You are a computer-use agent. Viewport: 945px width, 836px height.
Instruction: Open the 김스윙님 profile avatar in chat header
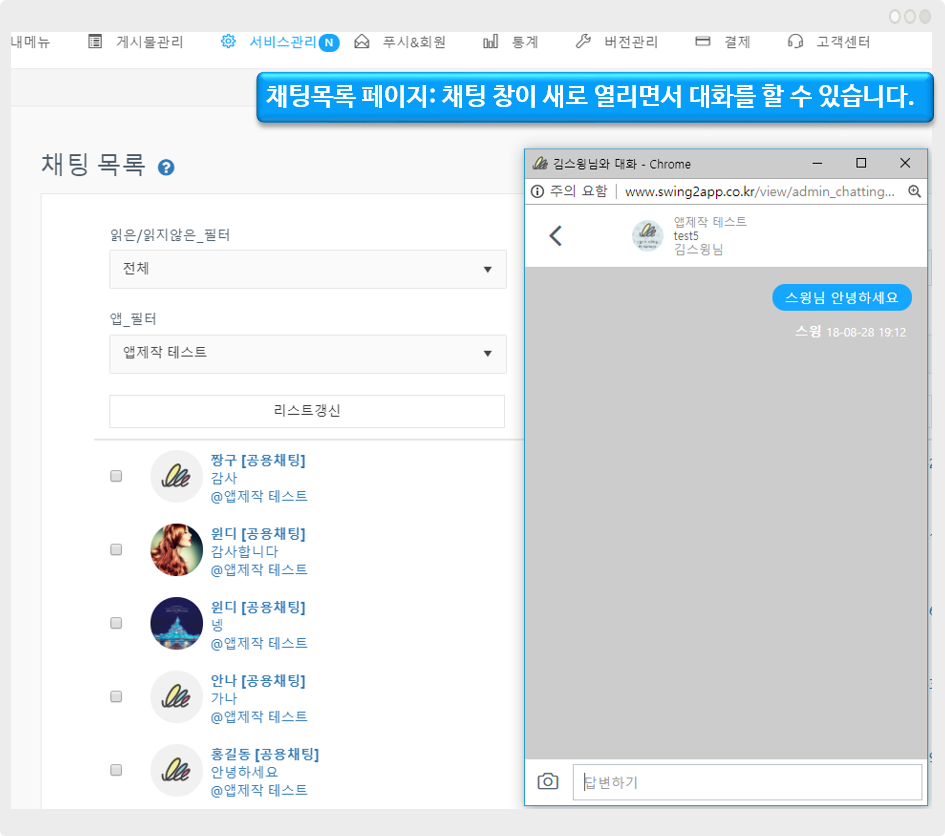point(648,236)
